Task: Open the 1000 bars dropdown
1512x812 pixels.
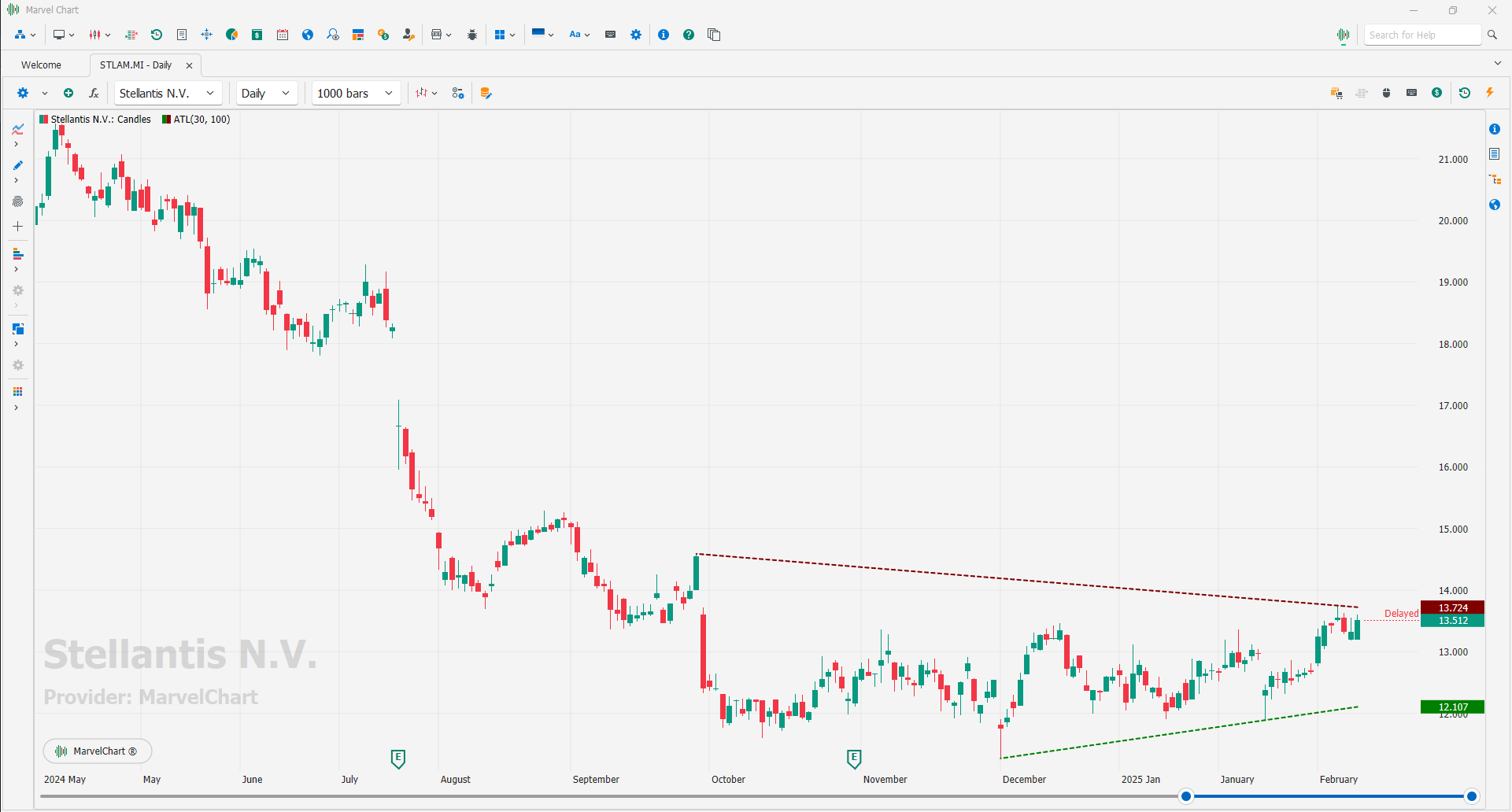Action: (x=356, y=93)
